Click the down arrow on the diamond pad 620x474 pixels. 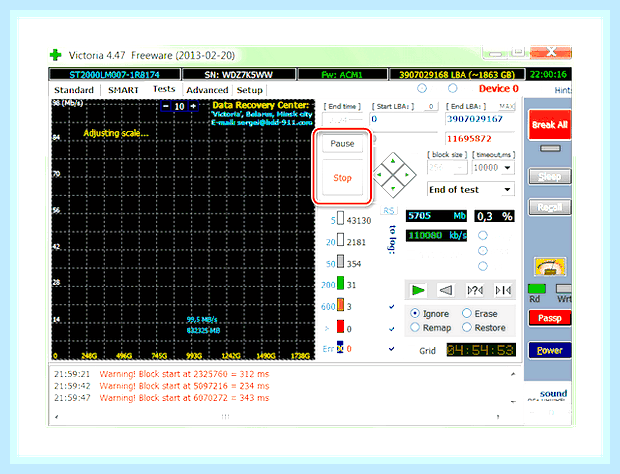(393, 189)
